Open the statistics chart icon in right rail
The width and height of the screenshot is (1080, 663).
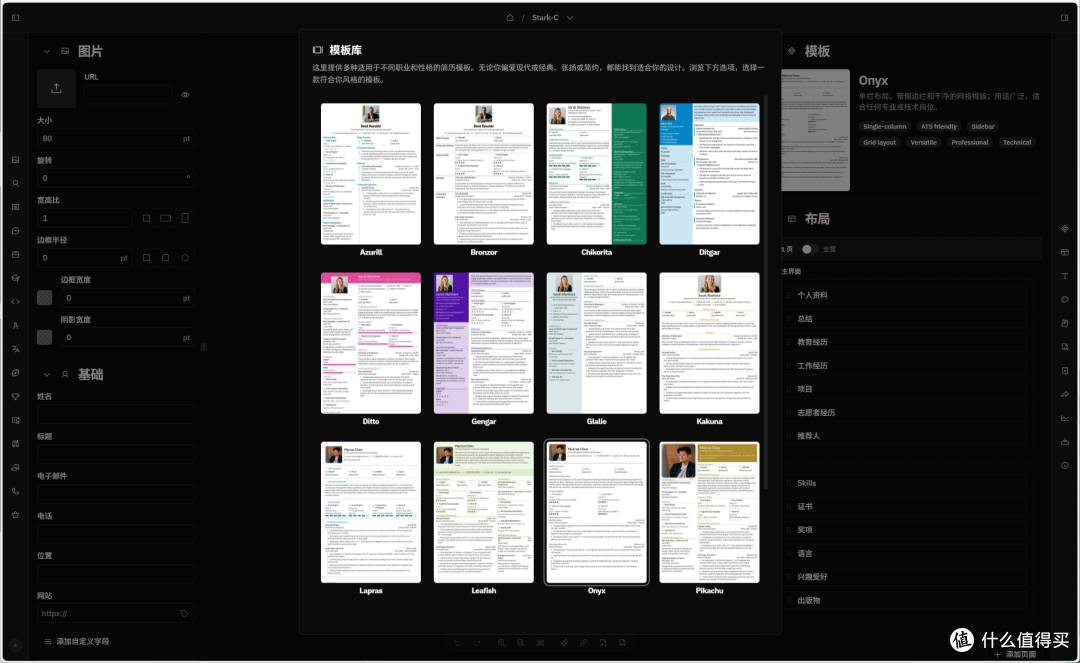(1065, 418)
